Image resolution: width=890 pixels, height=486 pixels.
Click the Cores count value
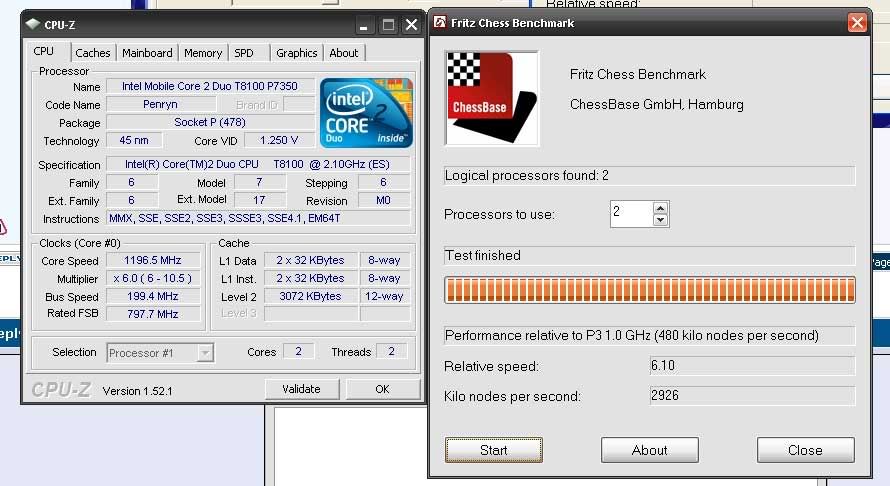click(x=299, y=351)
